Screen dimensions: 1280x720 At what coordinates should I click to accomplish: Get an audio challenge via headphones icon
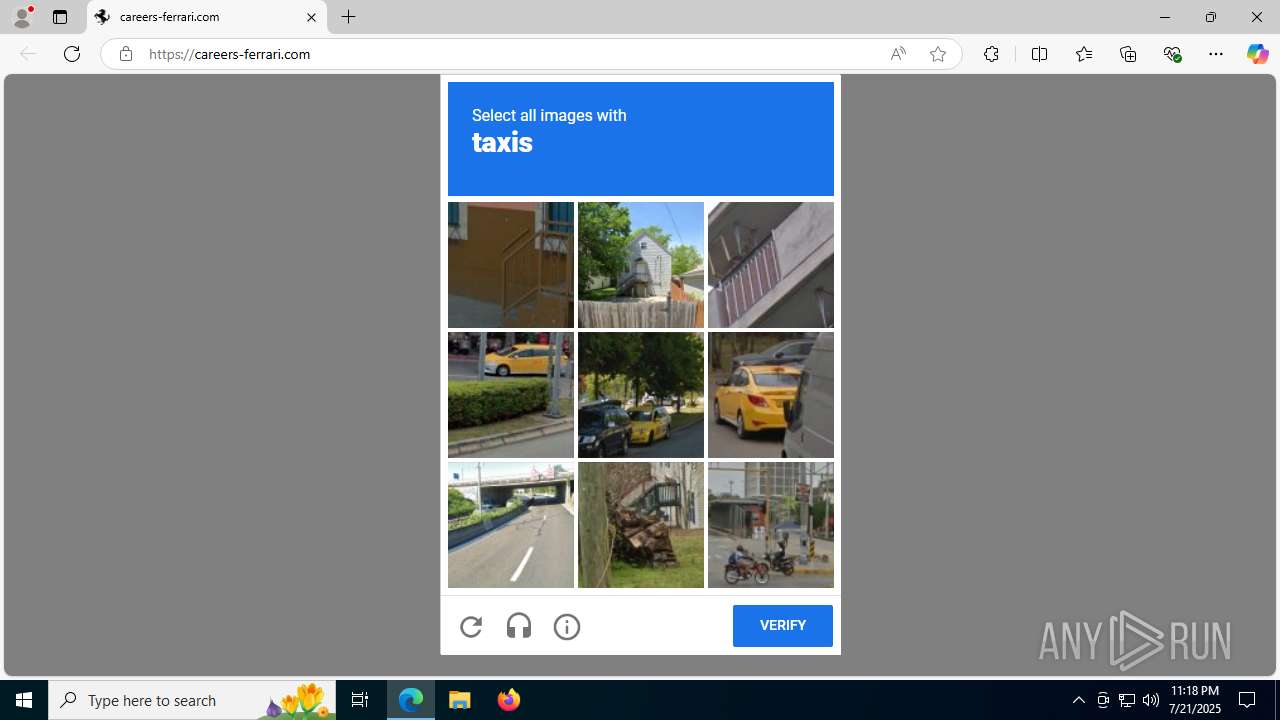pyautogui.click(x=519, y=627)
